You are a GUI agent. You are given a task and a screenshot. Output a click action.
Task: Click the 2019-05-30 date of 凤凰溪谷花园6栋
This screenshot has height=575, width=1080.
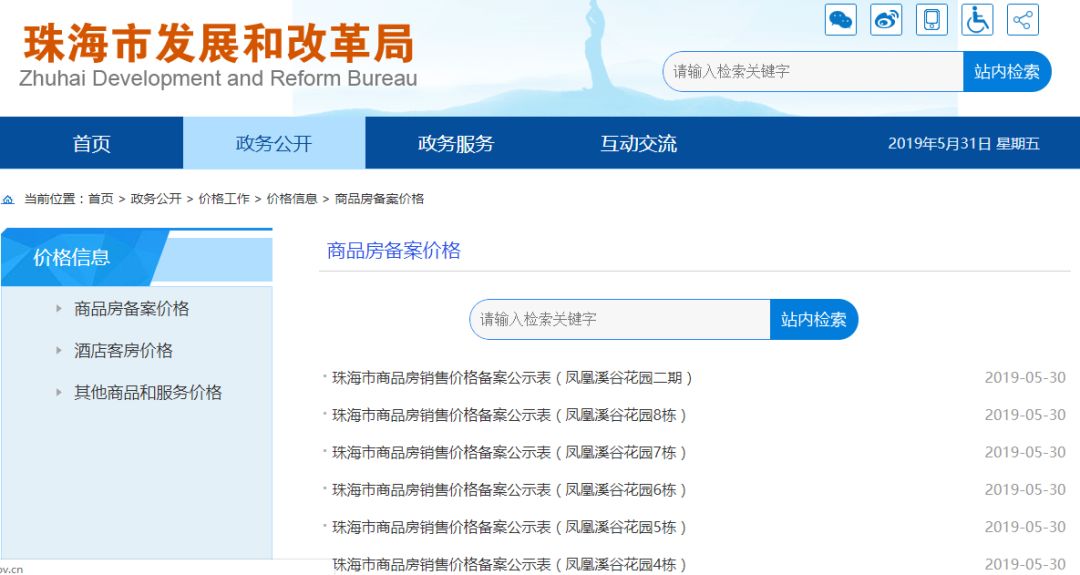(1025, 490)
